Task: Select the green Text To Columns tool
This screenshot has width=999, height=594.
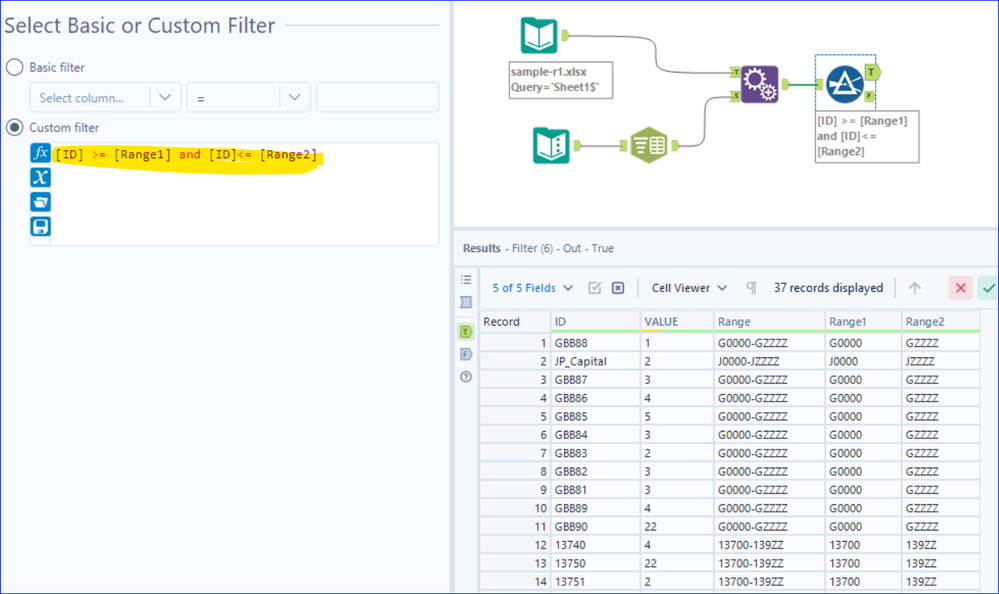Action: pos(649,145)
